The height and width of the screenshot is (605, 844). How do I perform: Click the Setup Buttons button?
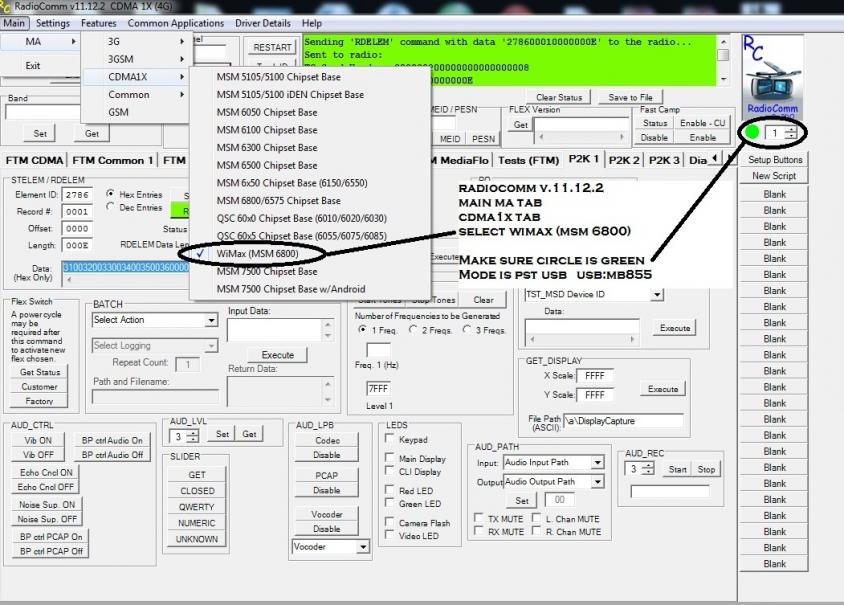(x=775, y=160)
